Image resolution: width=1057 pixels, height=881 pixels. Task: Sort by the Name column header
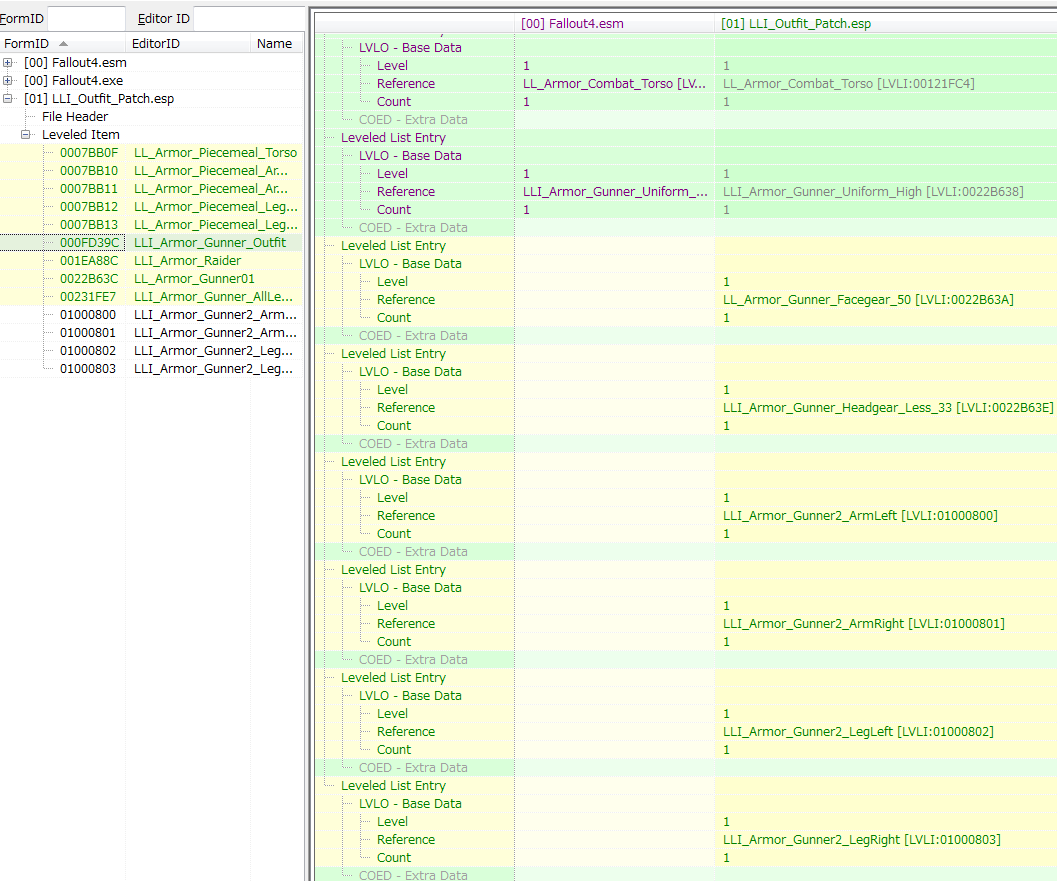click(276, 44)
